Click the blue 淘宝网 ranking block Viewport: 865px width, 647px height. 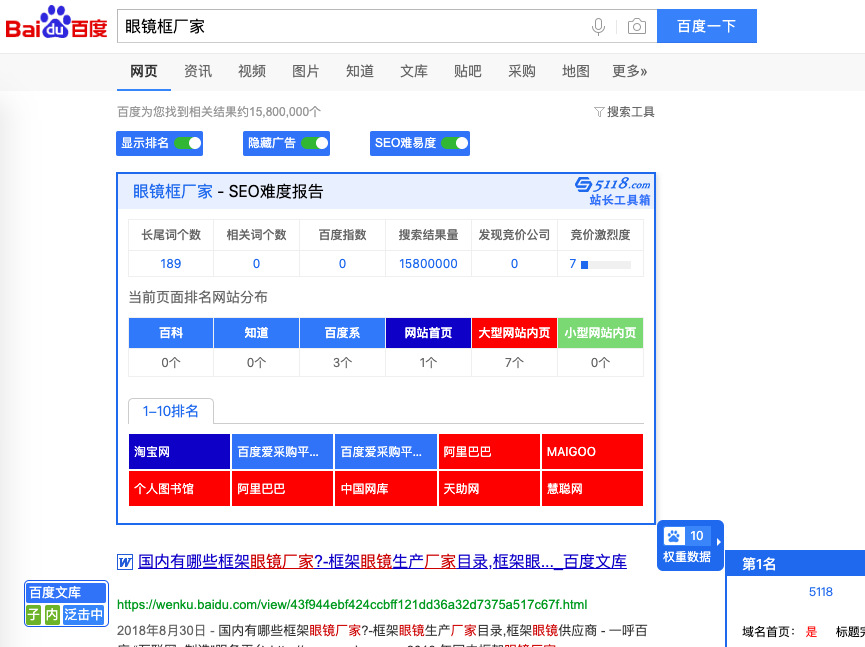[x=180, y=452]
